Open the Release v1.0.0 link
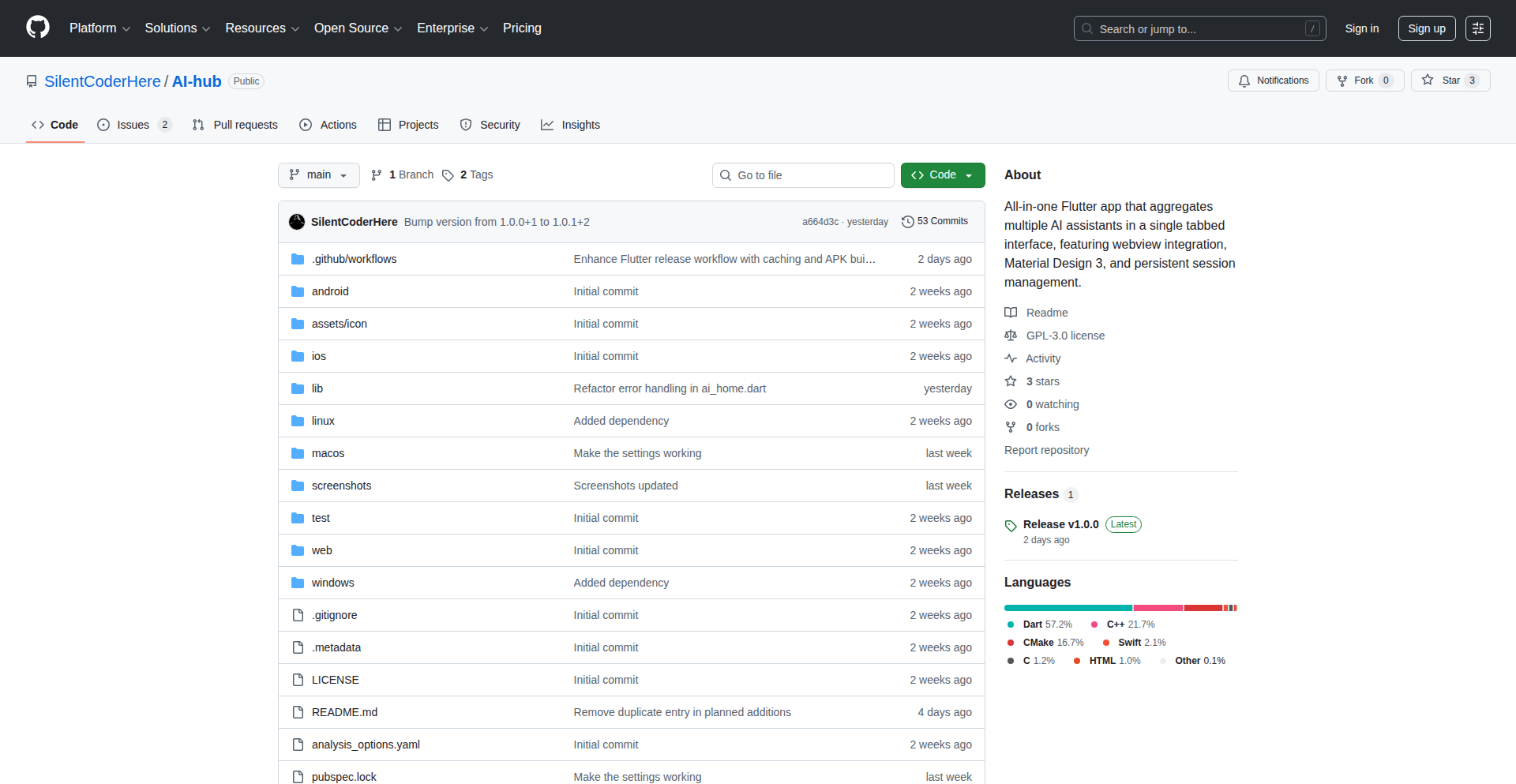Viewport: 1516px width, 784px height. (x=1060, y=524)
